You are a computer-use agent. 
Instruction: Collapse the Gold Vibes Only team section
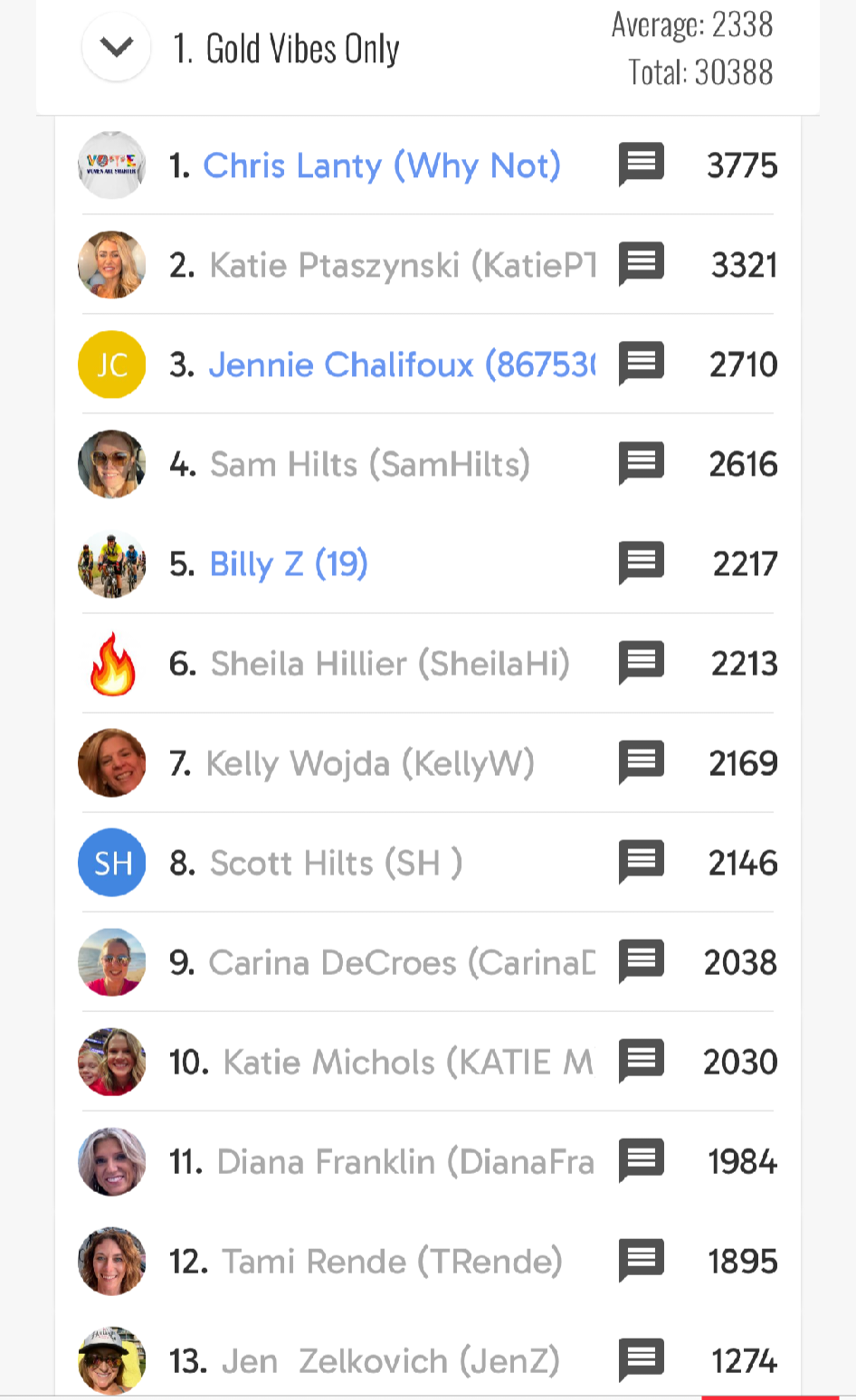[x=116, y=47]
